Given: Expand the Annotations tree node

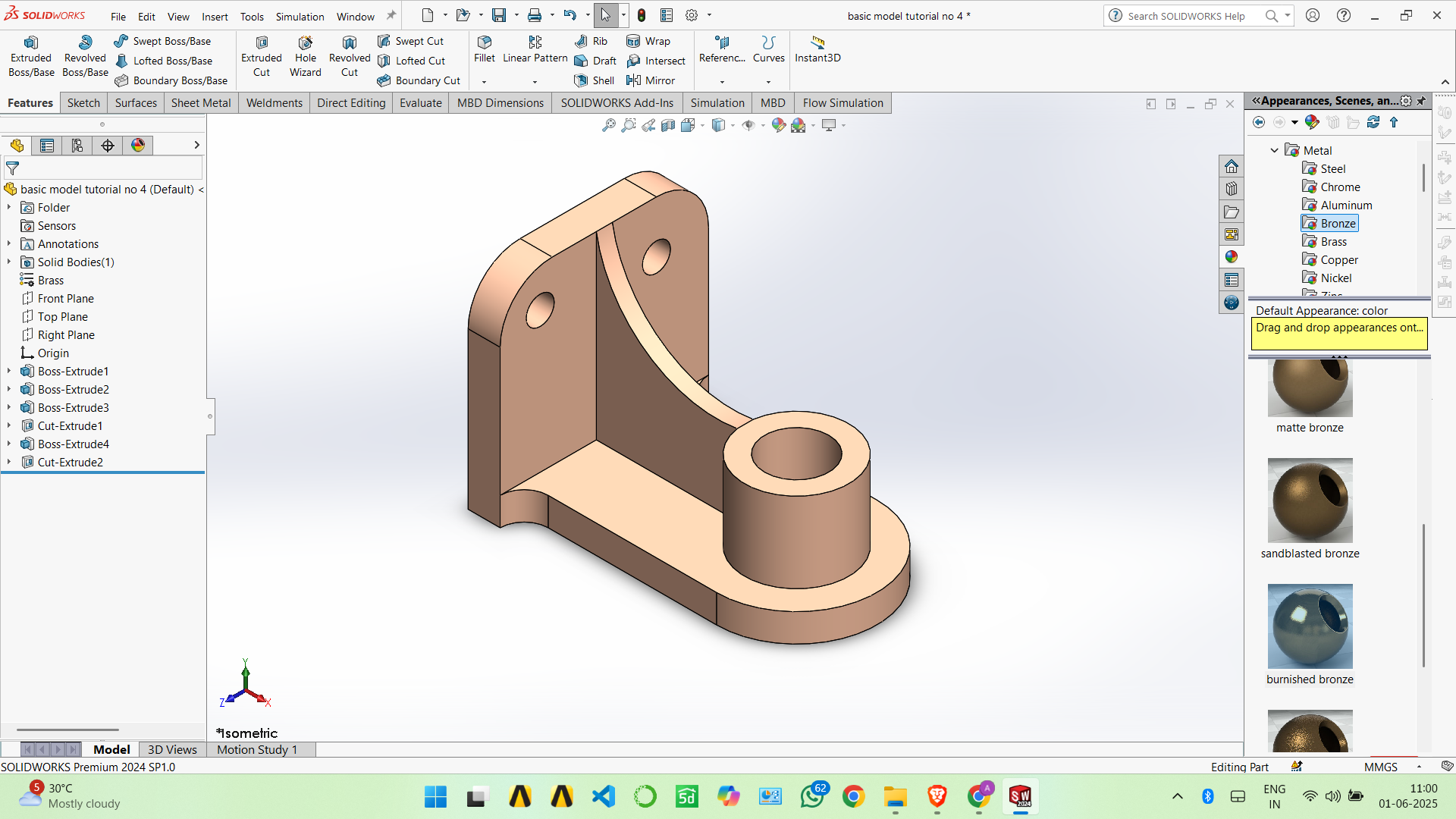Looking at the screenshot, I should (x=9, y=243).
